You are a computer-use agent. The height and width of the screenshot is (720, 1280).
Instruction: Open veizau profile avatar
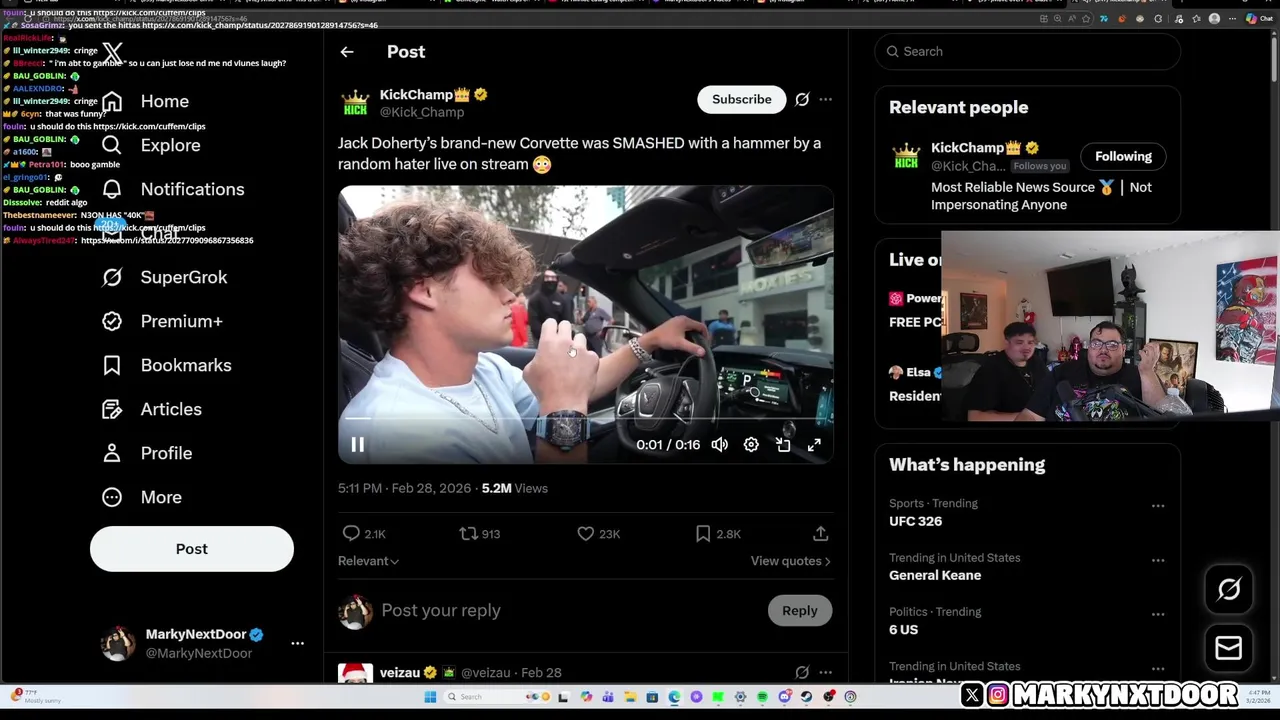pos(355,674)
